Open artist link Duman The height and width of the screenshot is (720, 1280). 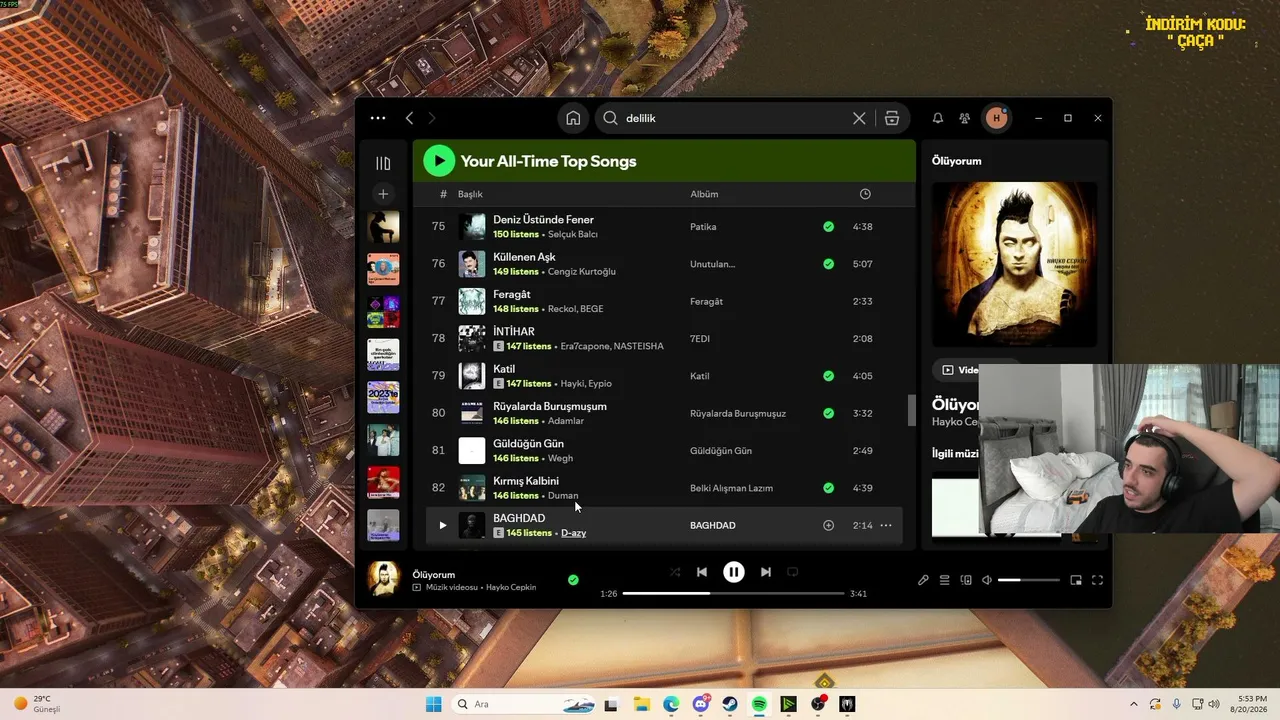[x=563, y=496]
